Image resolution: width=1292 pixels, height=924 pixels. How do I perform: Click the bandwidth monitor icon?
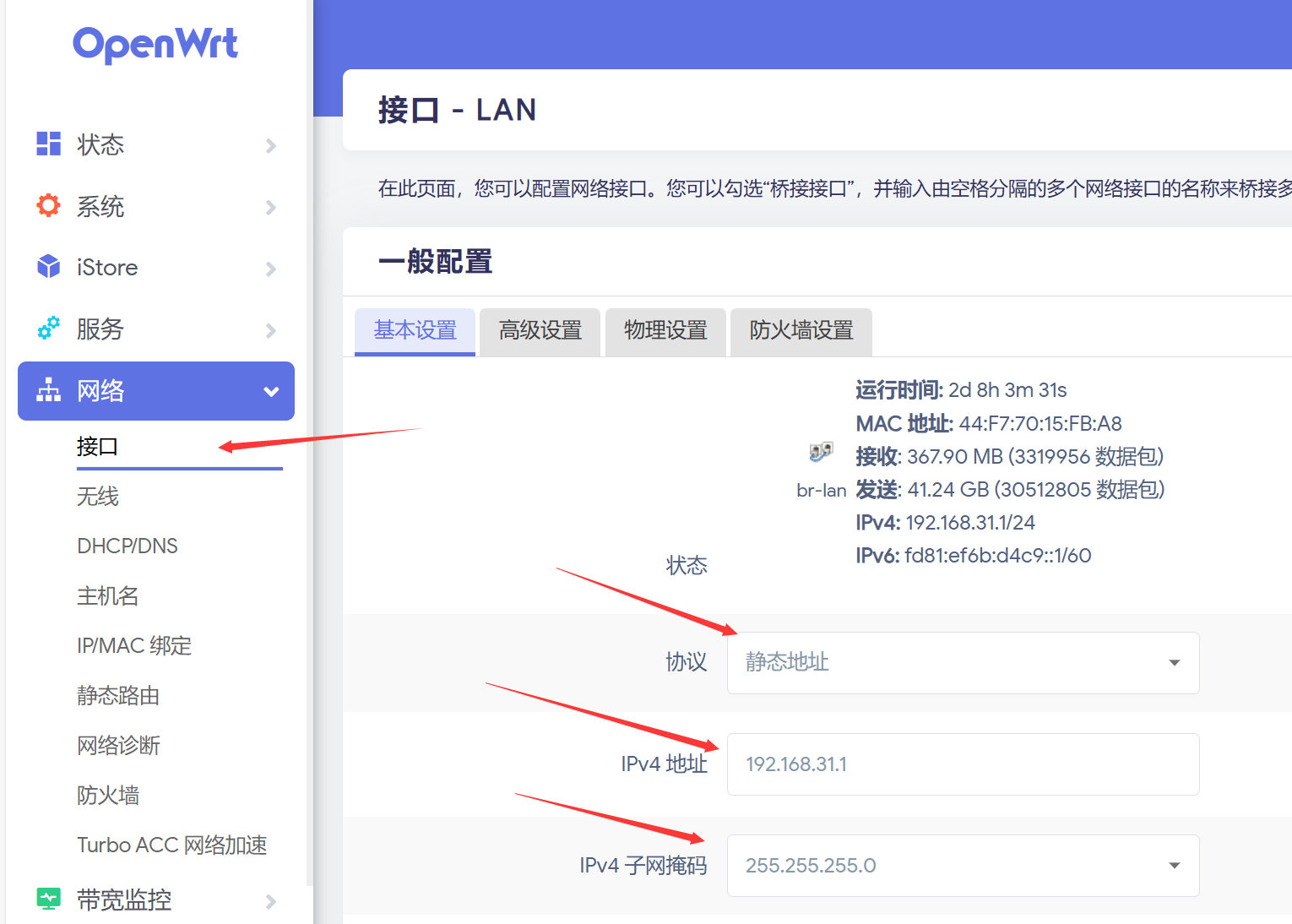pos(48,899)
